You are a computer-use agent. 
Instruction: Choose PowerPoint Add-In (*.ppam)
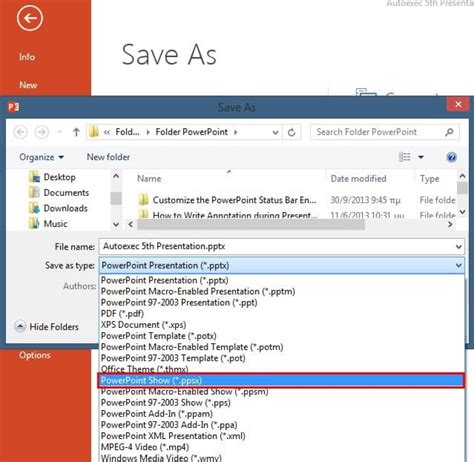tap(282, 414)
